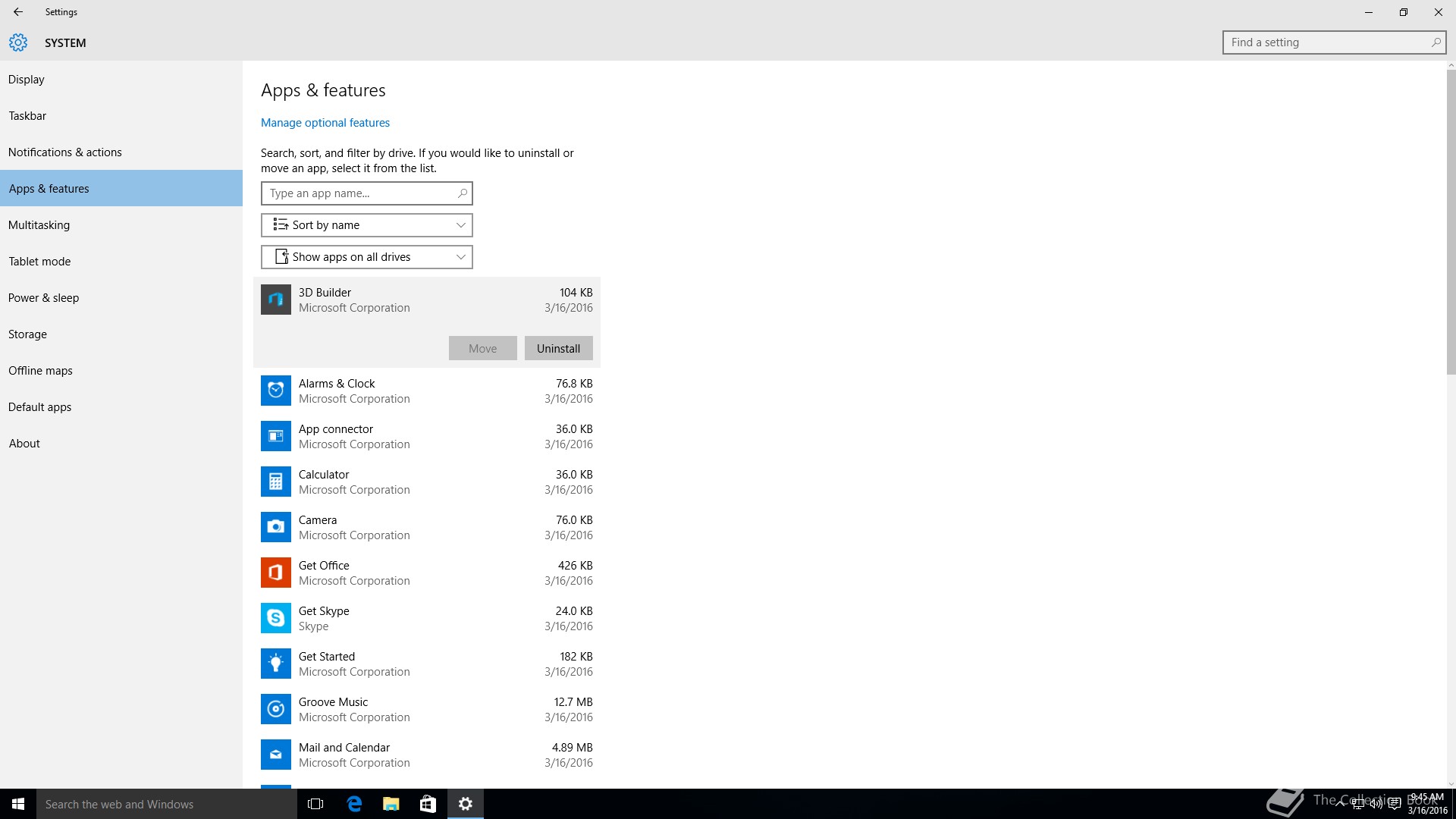The width and height of the screenshot is (1456, 819).
Task: Select the Camera list entry name
Action: [x=318, y=520]
